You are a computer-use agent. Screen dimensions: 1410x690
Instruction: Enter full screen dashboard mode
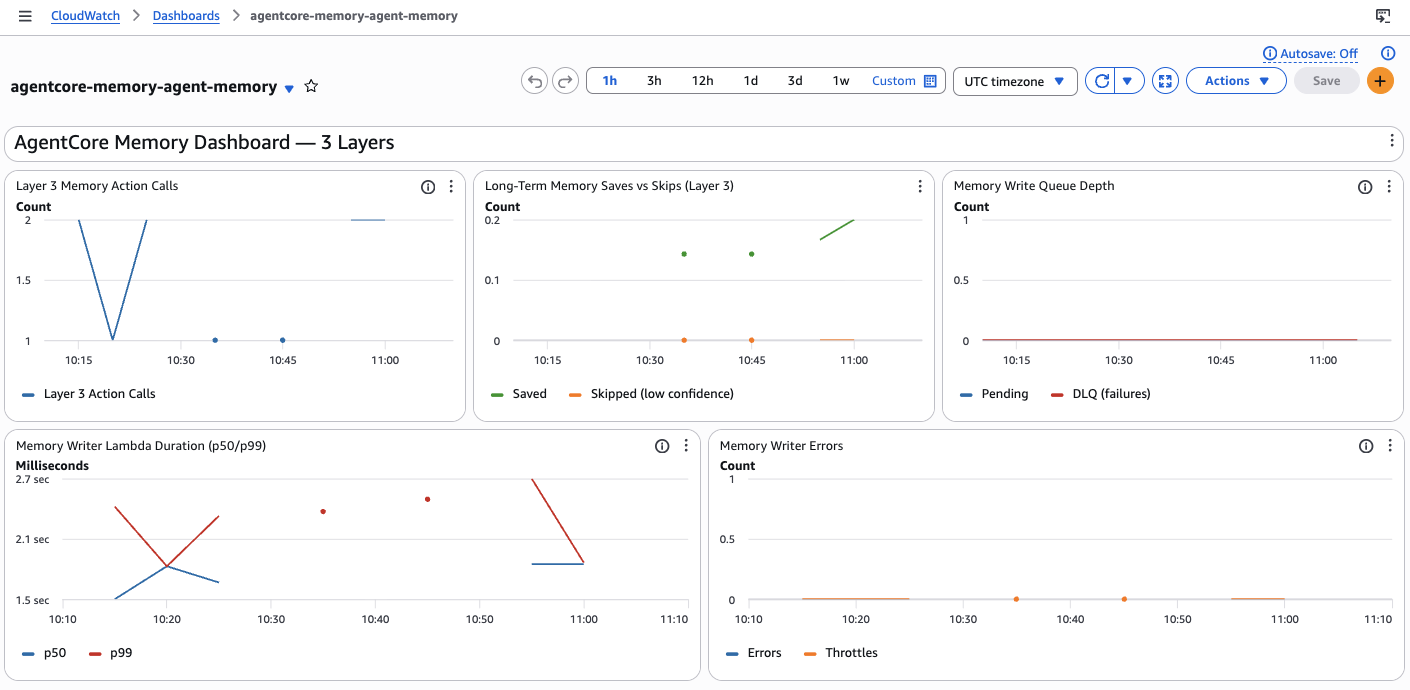click(1165, 81)
